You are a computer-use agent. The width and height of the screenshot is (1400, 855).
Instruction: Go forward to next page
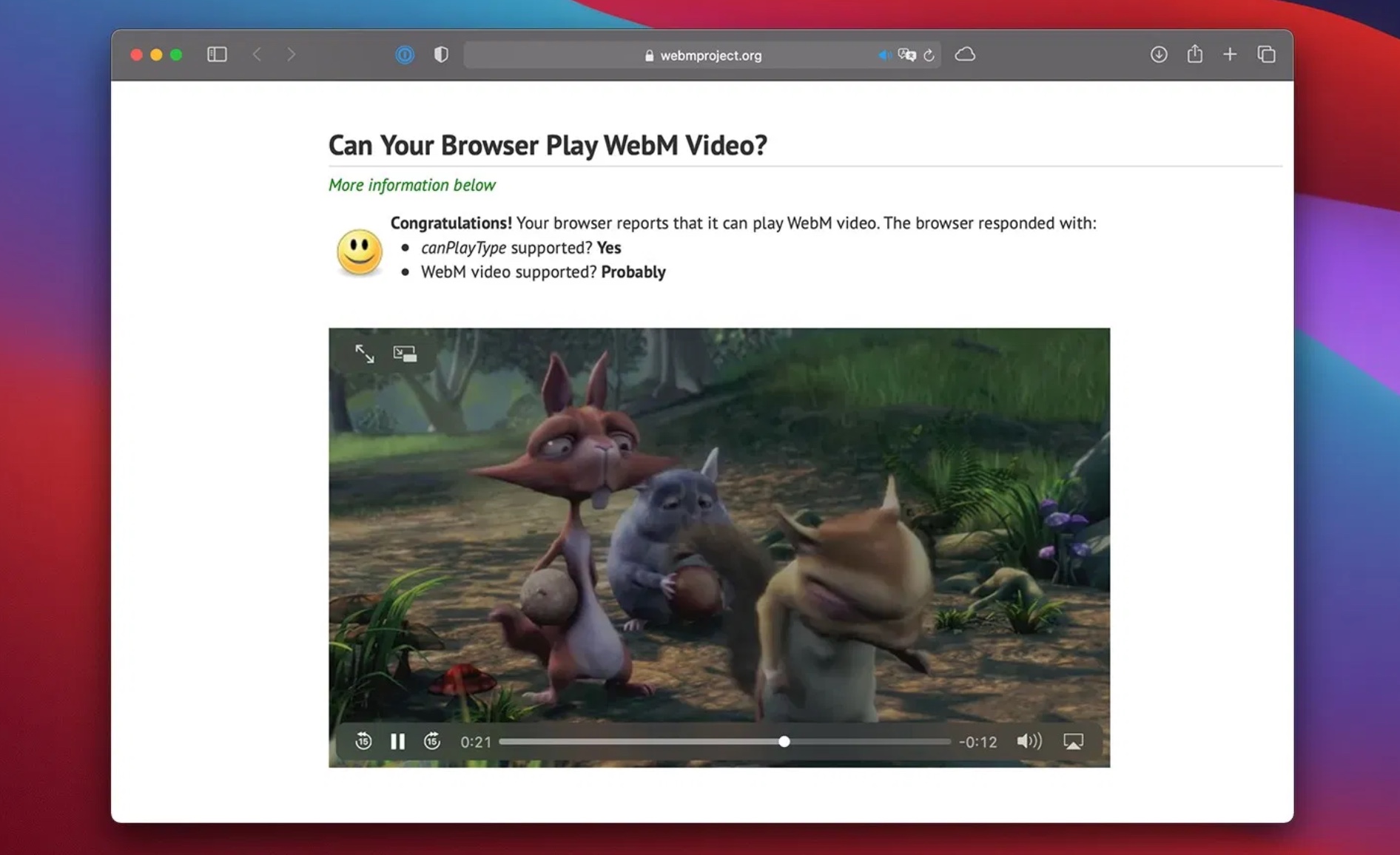pos(292,55)
